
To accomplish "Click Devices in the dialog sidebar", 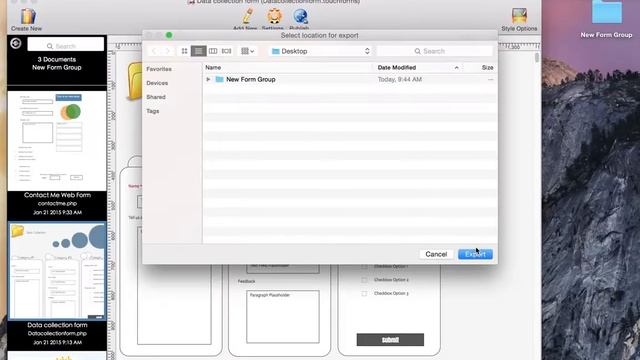I will (x=157, y=83).
